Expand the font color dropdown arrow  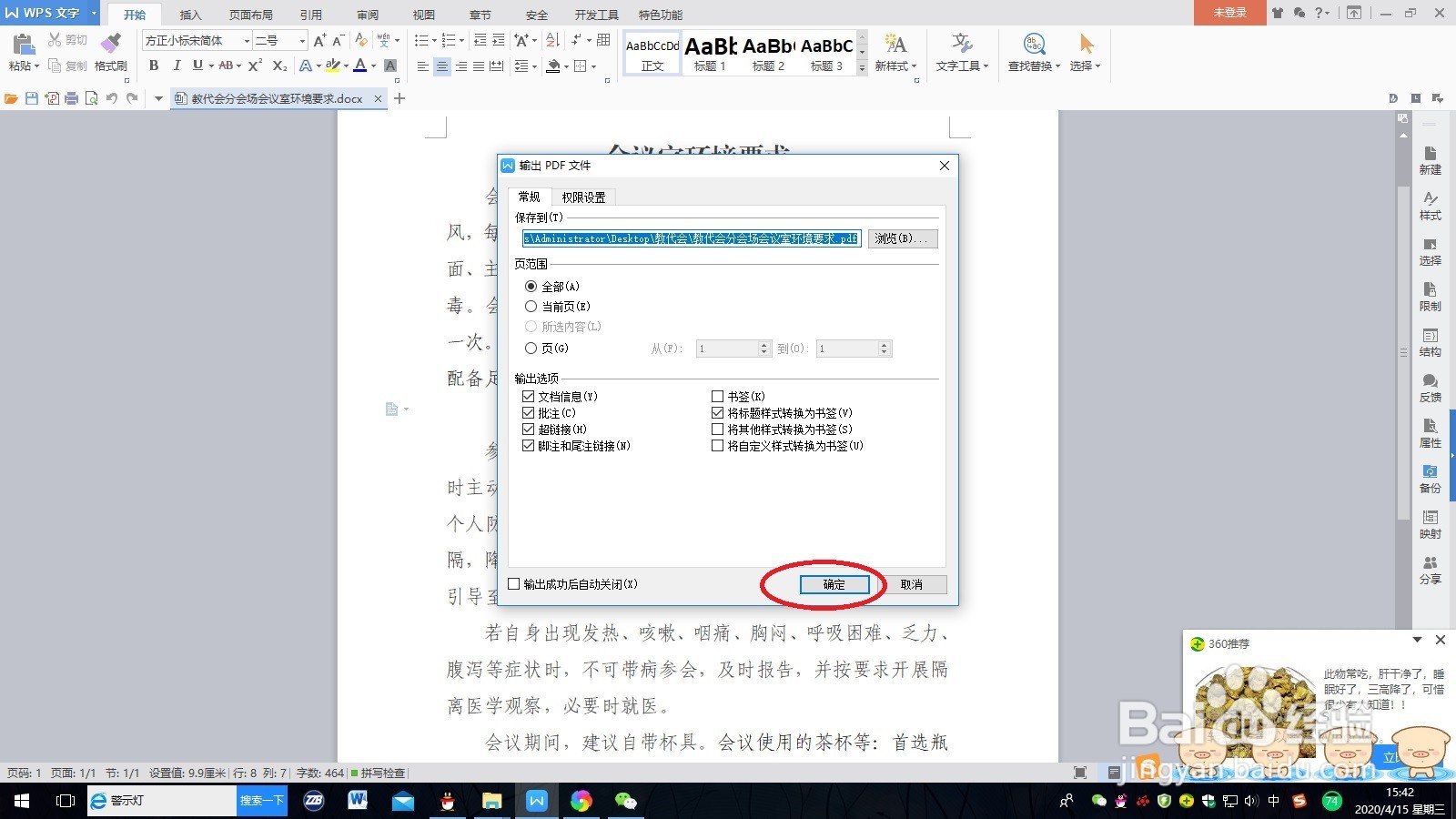coord(373,66)
